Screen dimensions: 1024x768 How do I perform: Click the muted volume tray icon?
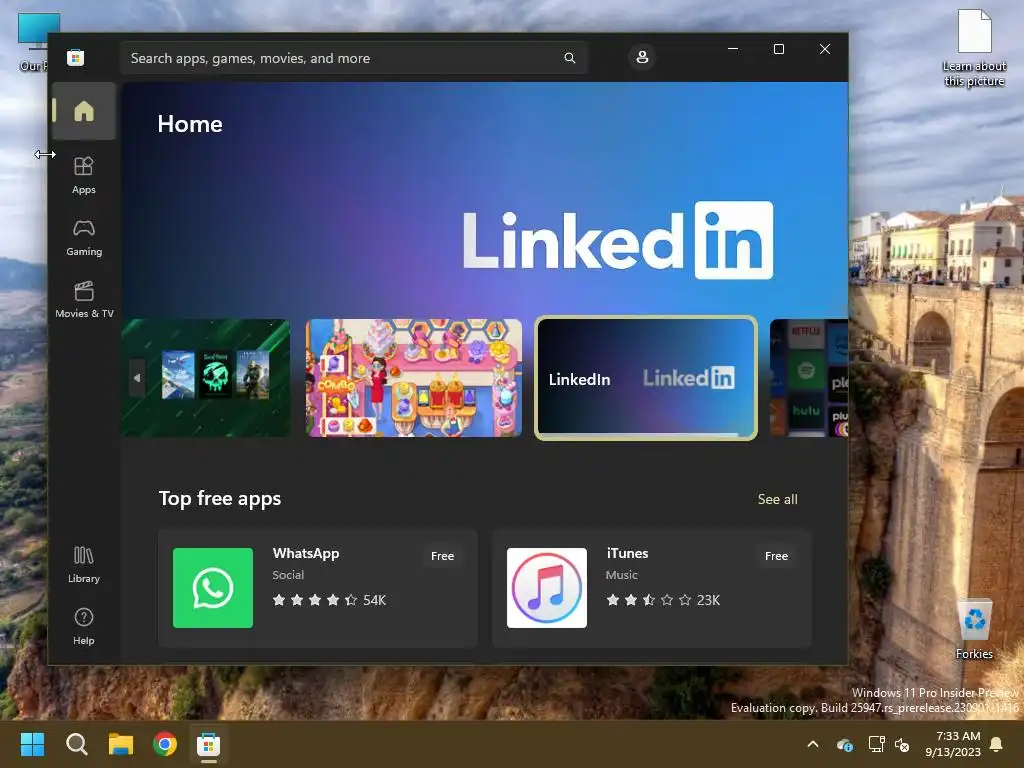[x=902, y=744]
